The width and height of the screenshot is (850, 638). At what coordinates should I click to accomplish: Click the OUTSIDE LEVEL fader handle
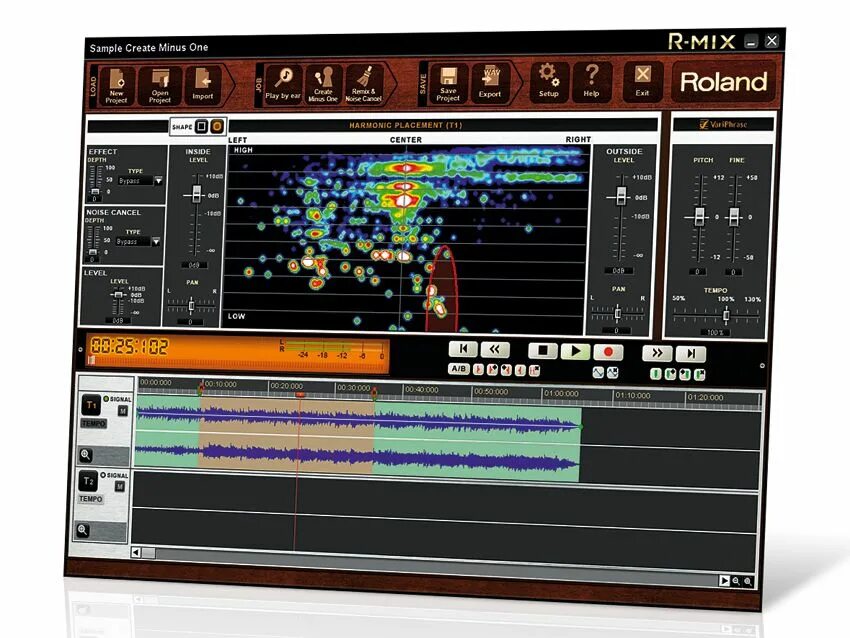point(621,196)
